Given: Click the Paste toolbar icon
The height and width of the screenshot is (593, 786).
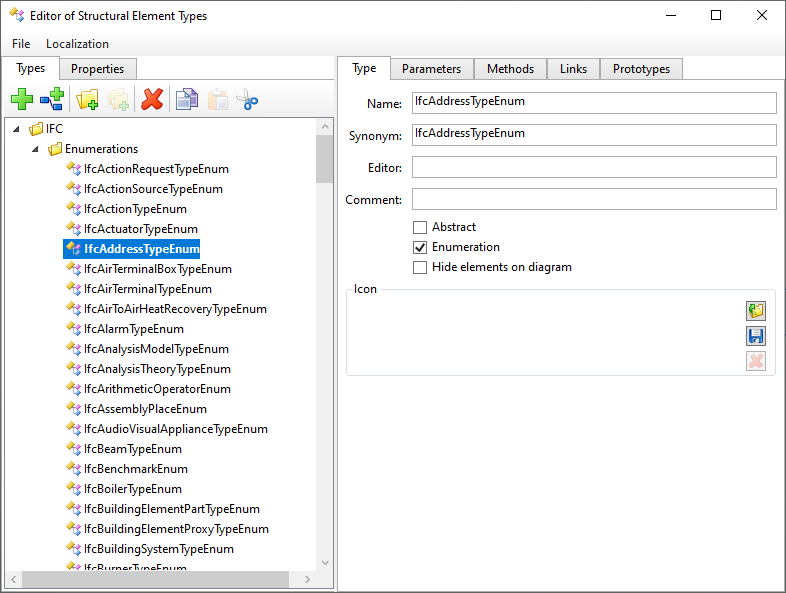Looking at the screenshot, I should (218, 99).
